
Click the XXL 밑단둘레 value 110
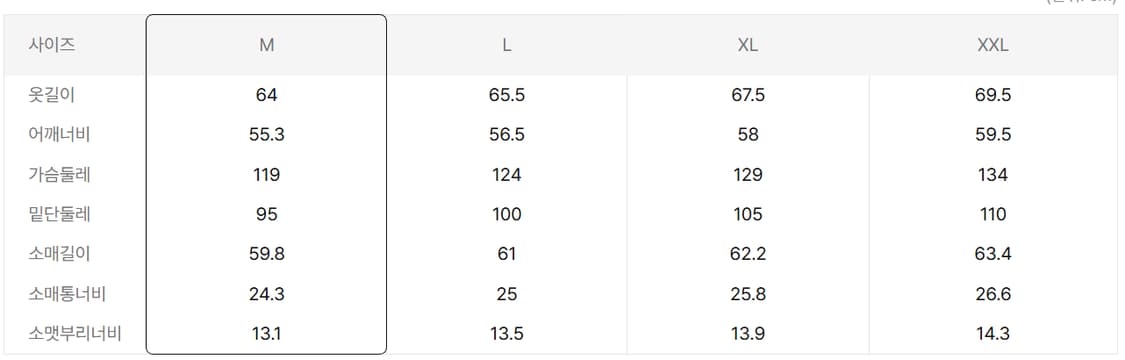(x=993, y=214)
